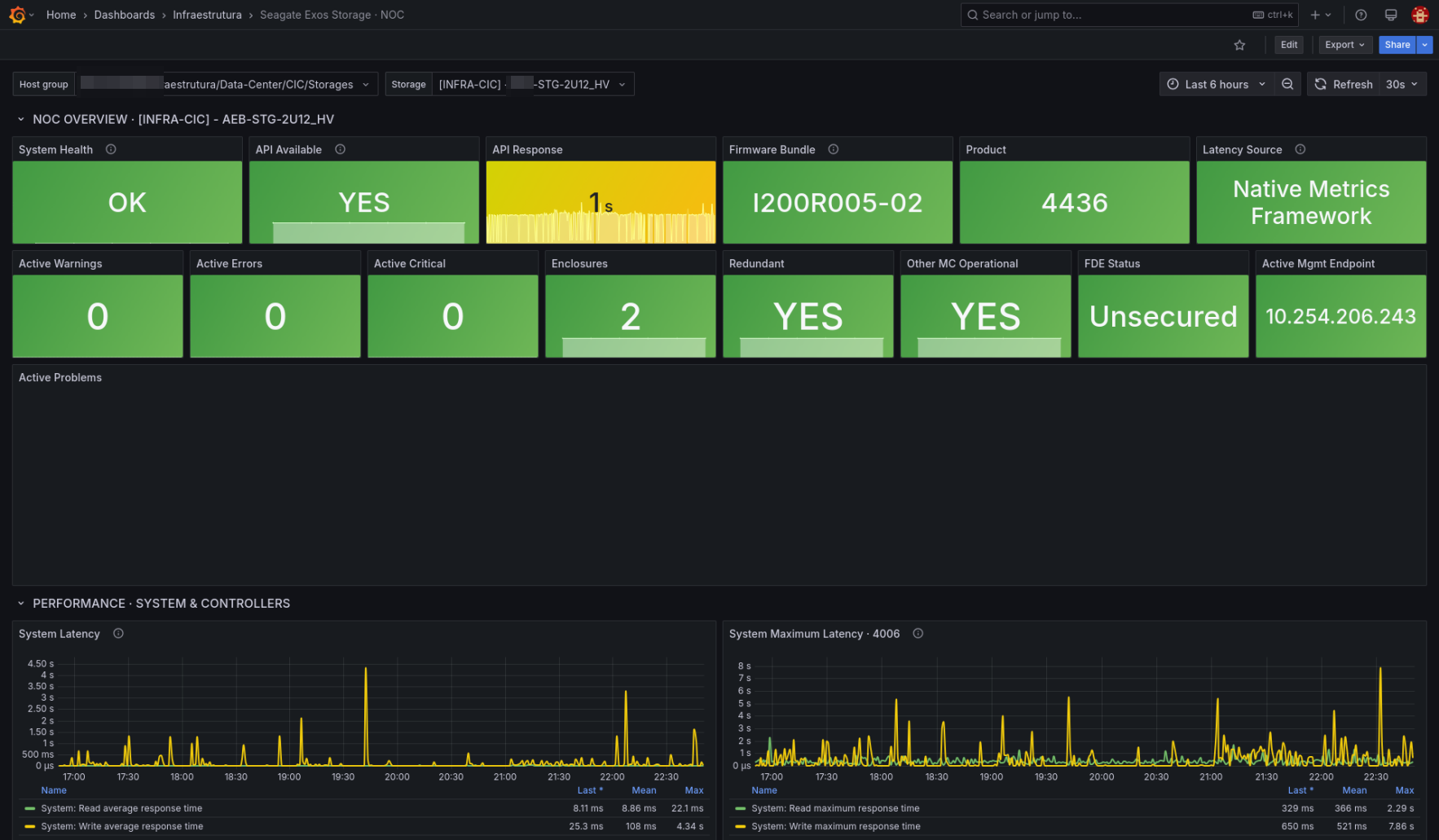This screenshot has width=1439, height=840.
Task: Toggle Write average response time series
Action: (122, 826)
